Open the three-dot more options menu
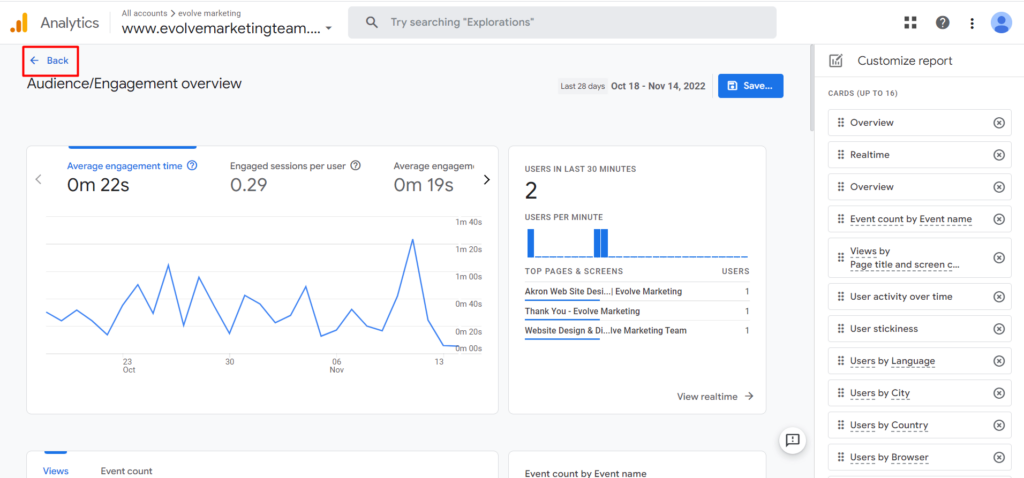The width and height of the screenshot is (1024, 478). [x=972, y=23]
